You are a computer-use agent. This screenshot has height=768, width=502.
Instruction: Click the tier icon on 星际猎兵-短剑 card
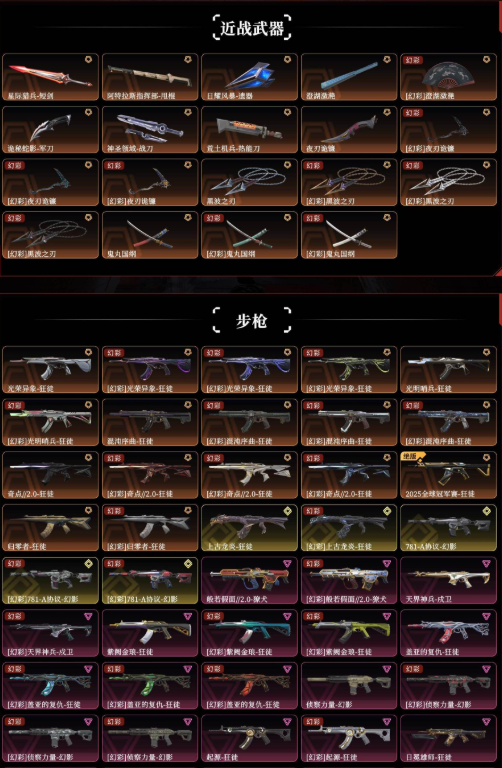89,59
